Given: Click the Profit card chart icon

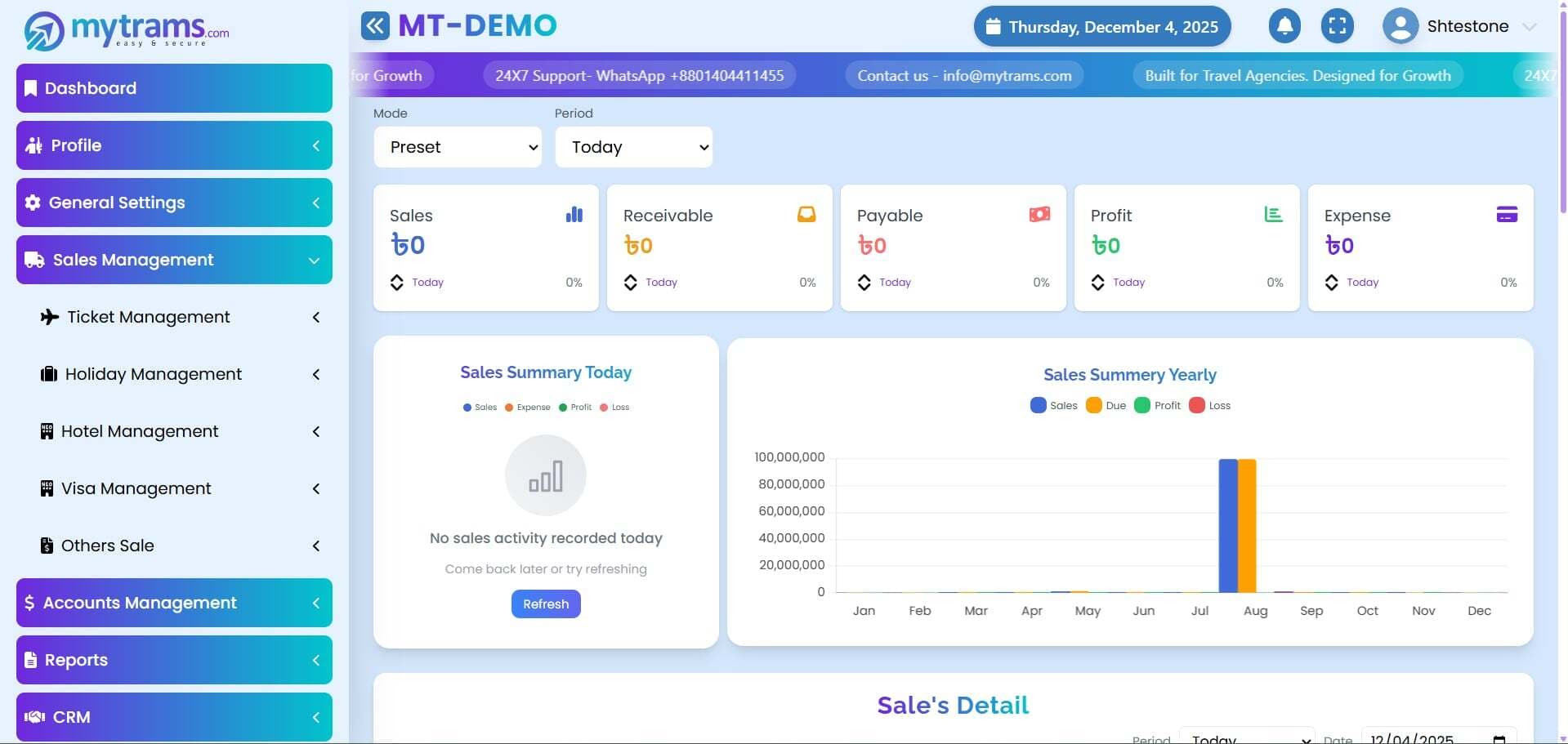Looking at the screenshot, I should coord(1273,215).
